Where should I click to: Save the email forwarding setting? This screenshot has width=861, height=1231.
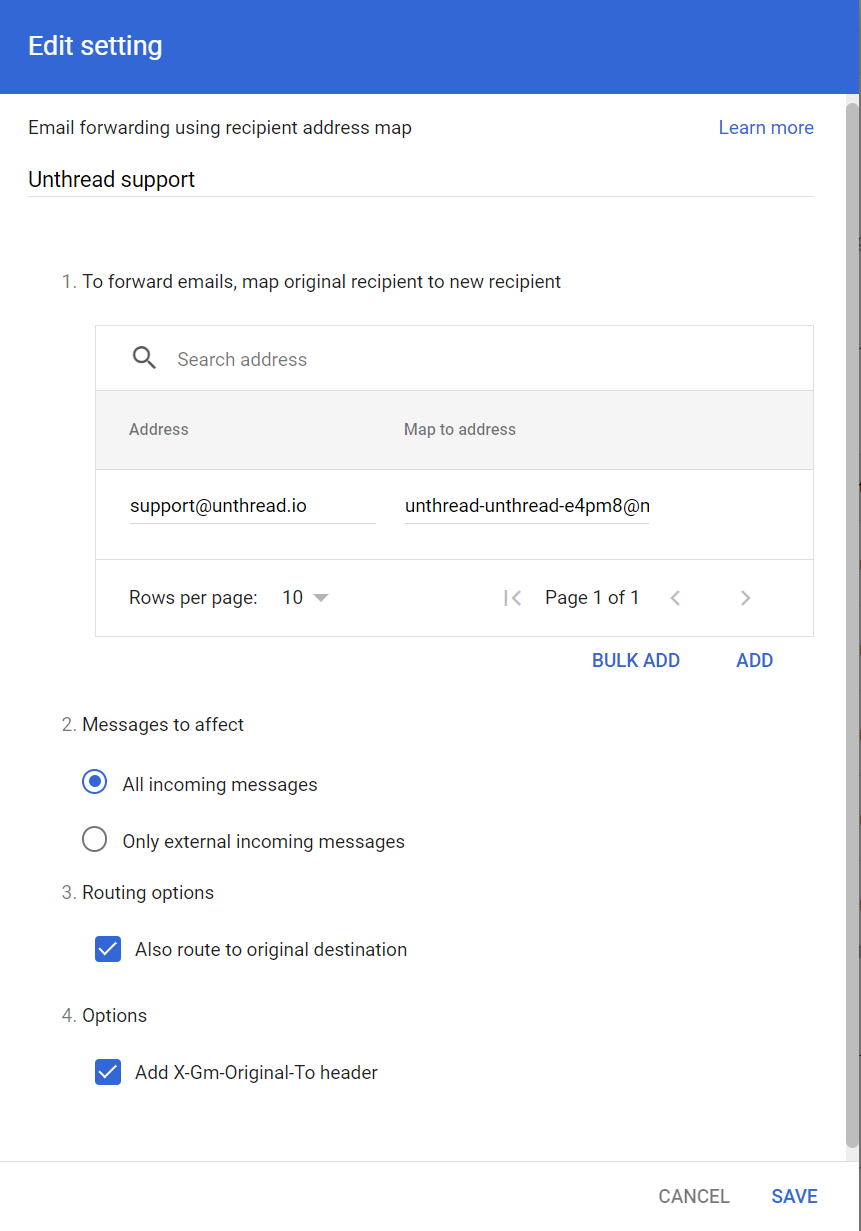coord(794,1195)
